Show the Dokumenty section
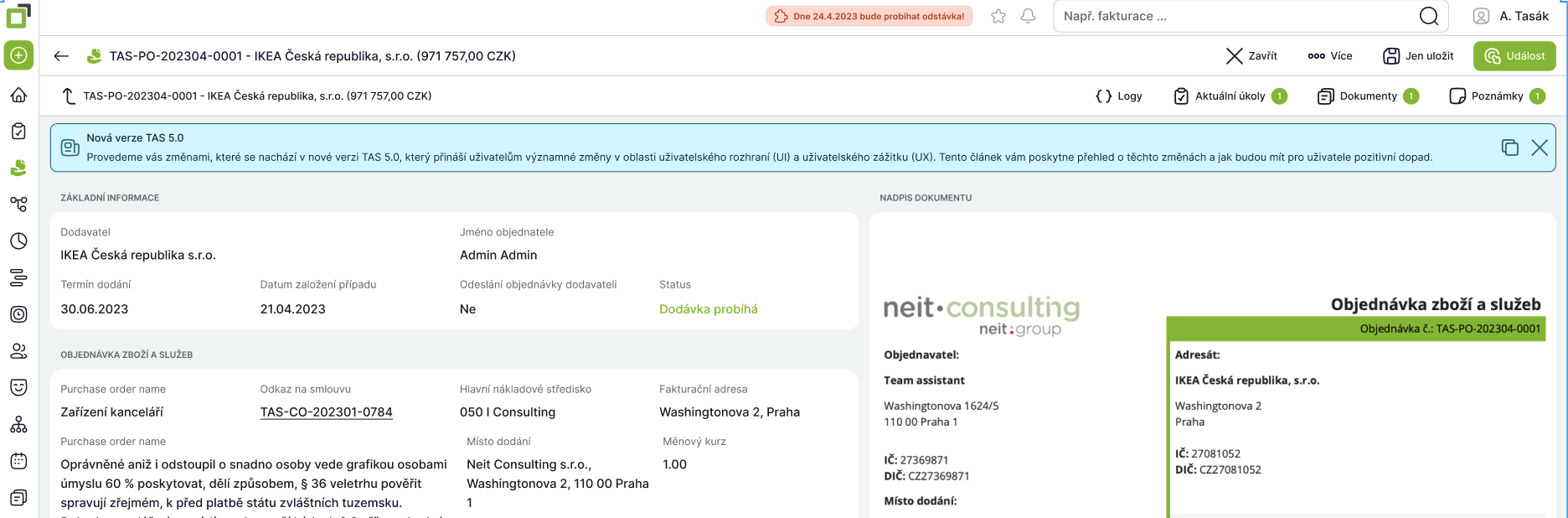The width and height of the screenshot is (1568, 518). [x=1367, y=96]
